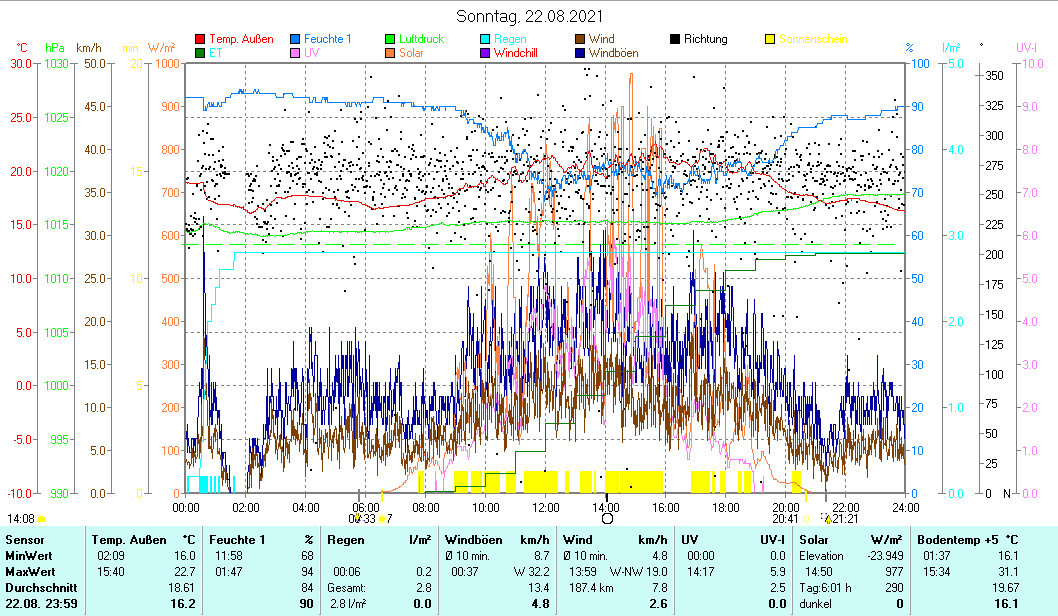
Task: Click the cyan Regen legend square
Action: (x=485, y=40)
